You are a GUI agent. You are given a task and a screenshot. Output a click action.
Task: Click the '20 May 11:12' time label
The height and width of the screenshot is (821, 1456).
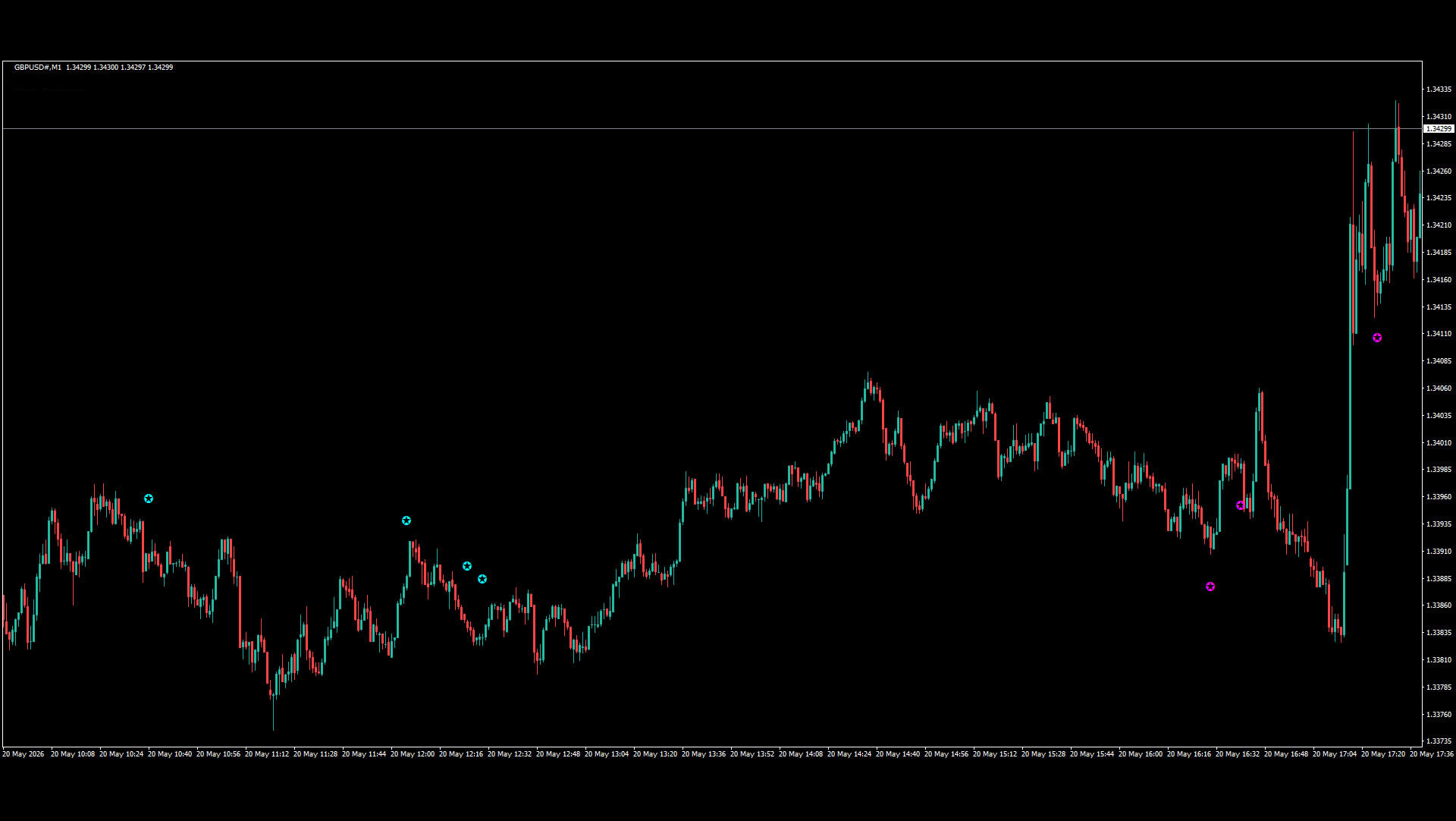pyautogui.click(x=267, y=754)
